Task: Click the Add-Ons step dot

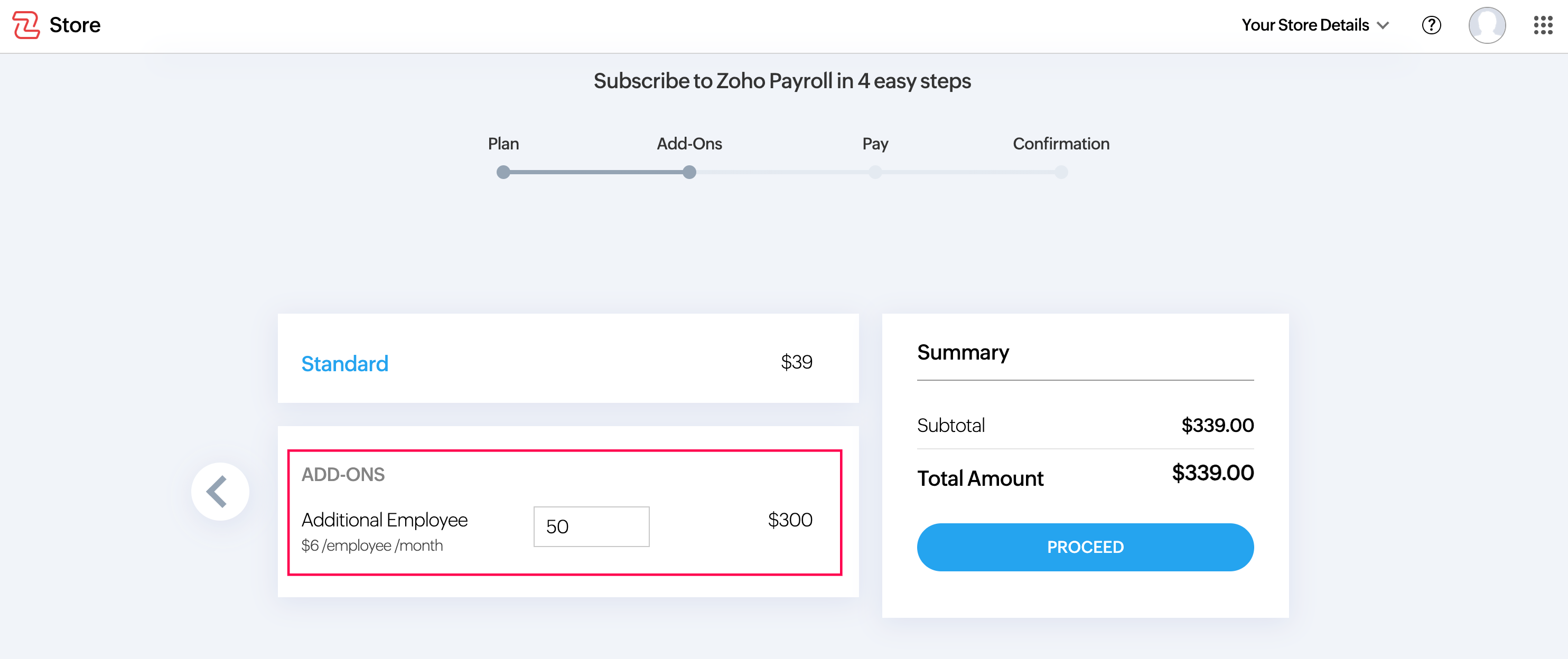Action: click(689, 172)
